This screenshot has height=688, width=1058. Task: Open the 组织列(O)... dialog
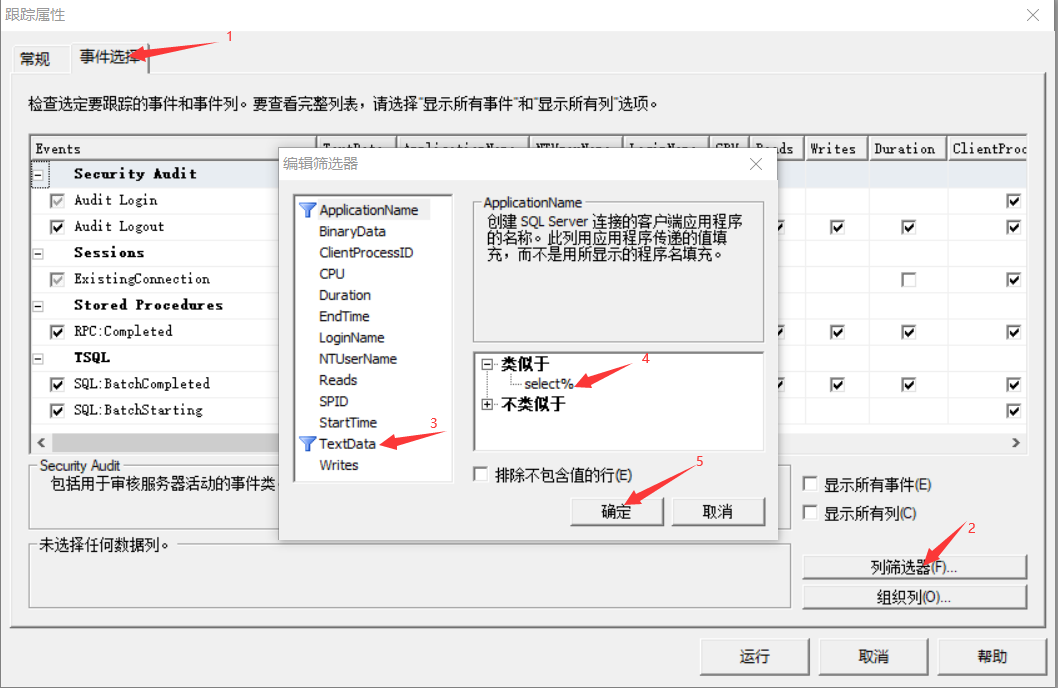914,597
